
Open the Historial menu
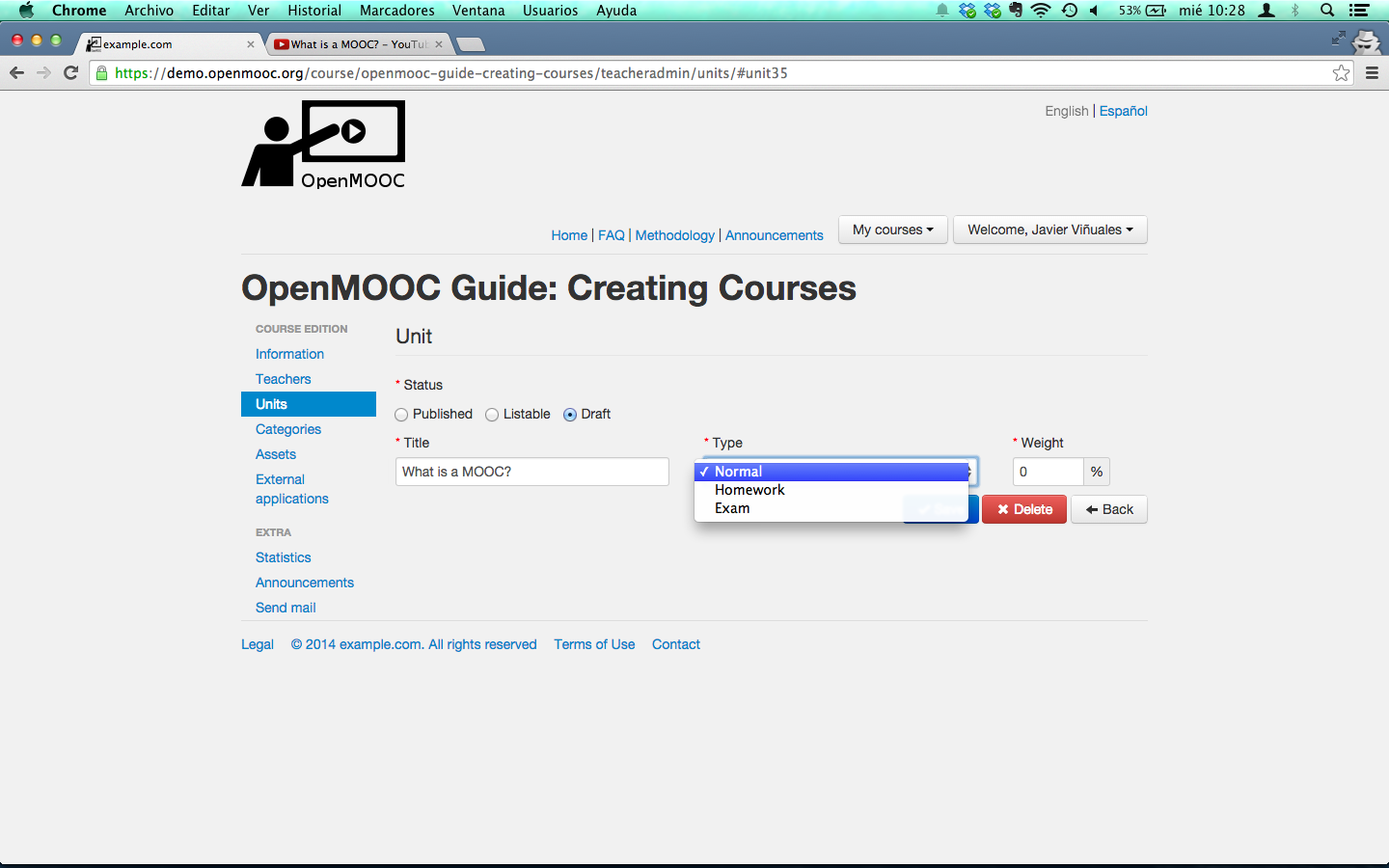(x=314, y=11)
